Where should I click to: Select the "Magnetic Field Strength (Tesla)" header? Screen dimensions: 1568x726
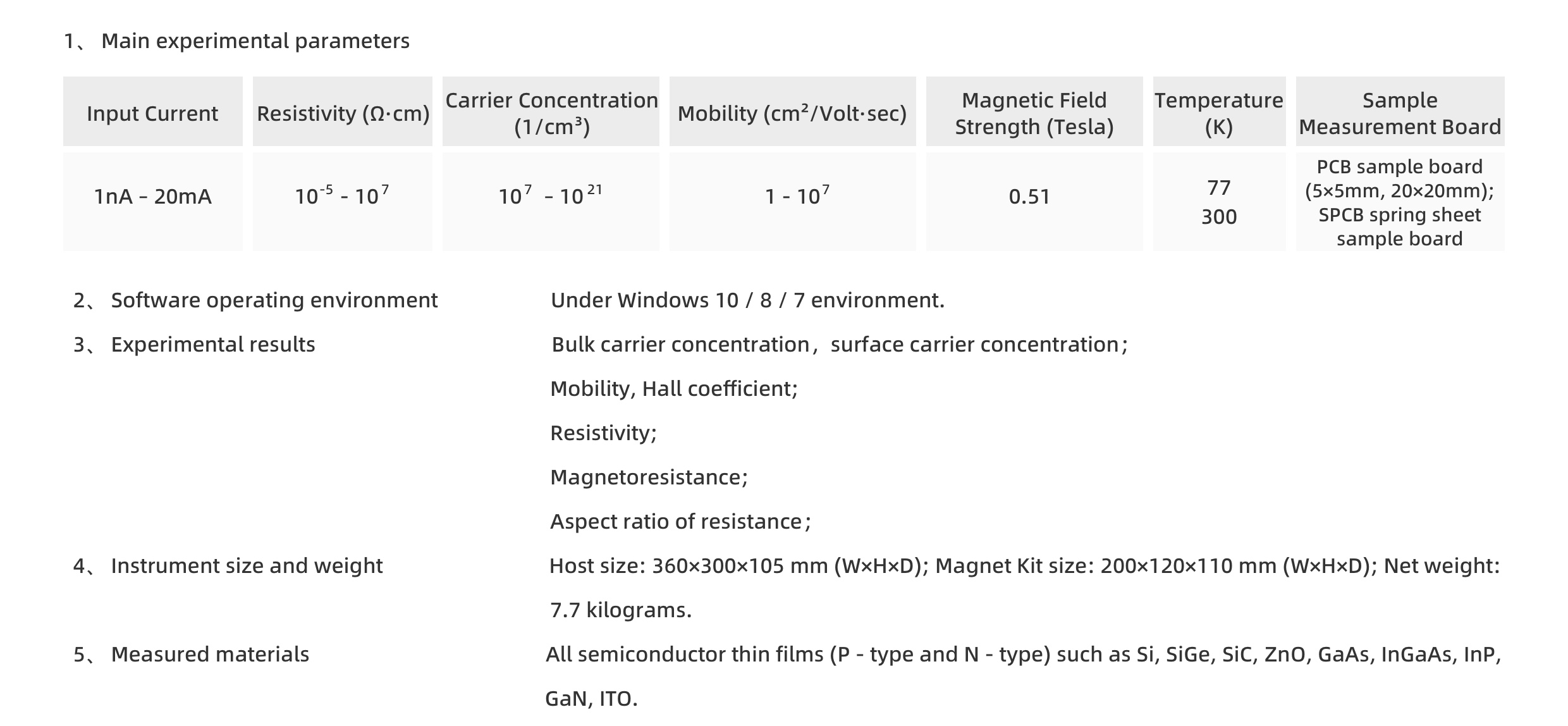coord(1034,113)
